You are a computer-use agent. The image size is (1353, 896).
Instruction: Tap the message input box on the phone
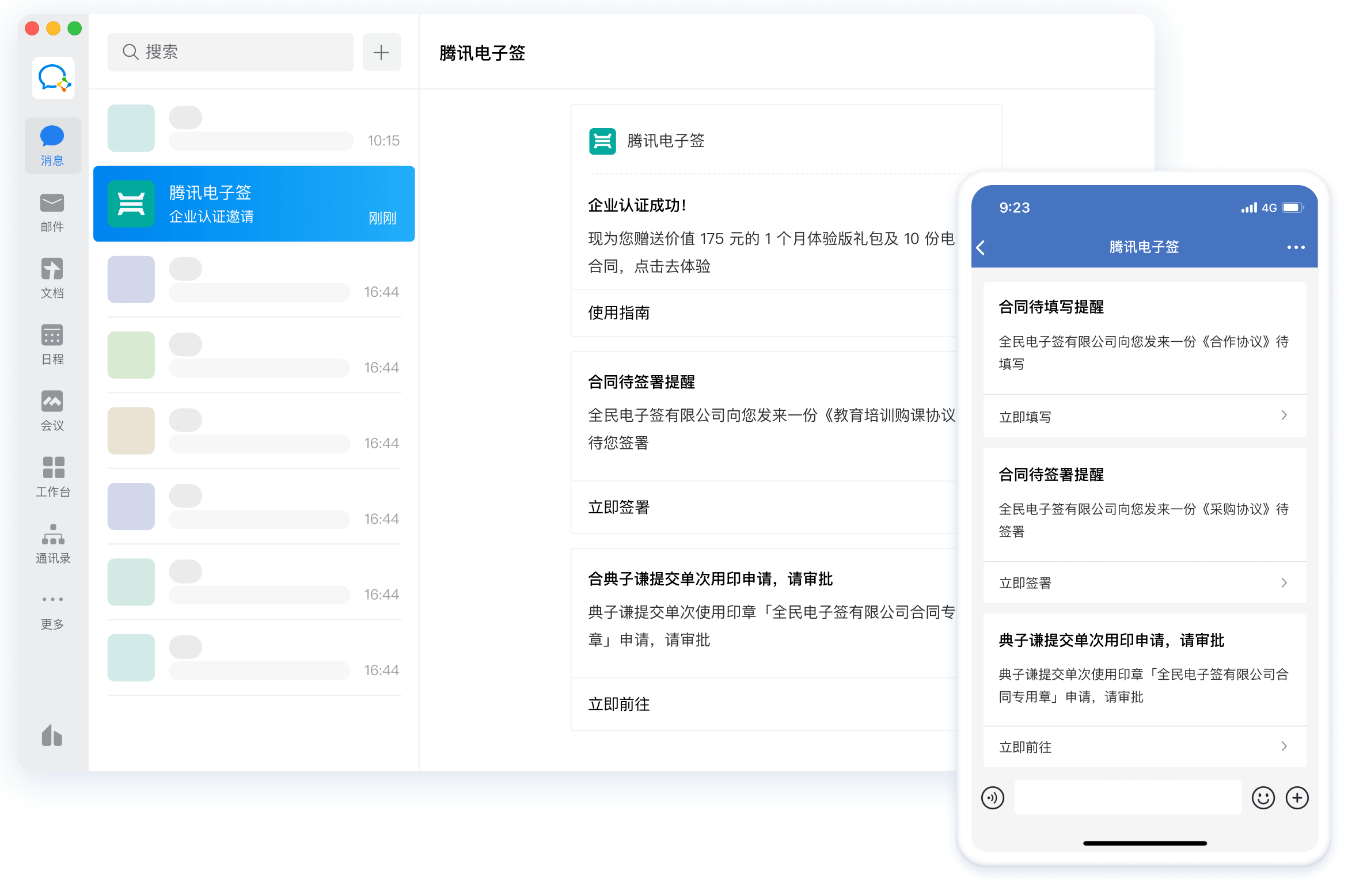tap(1128, 797)
